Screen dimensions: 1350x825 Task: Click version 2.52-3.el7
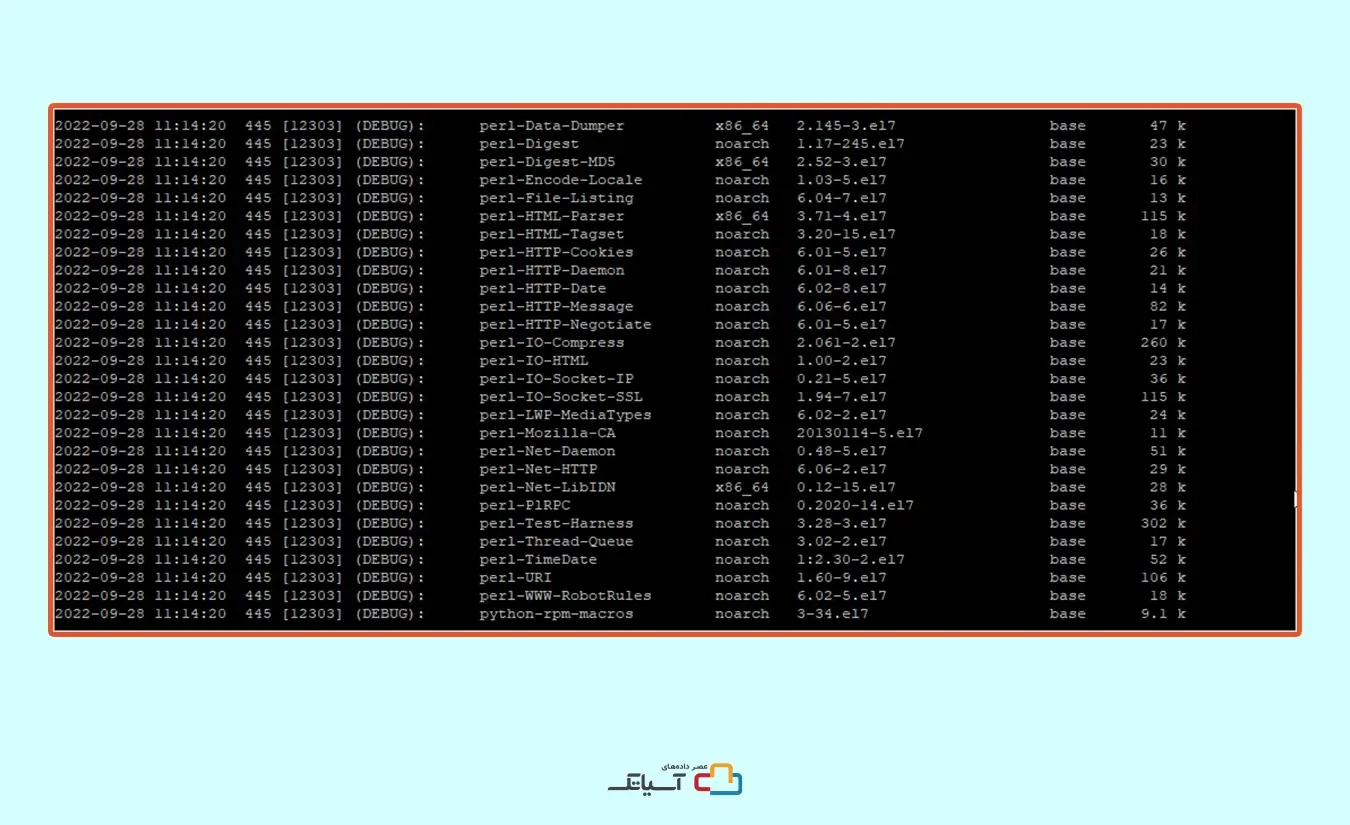point(842,162)
